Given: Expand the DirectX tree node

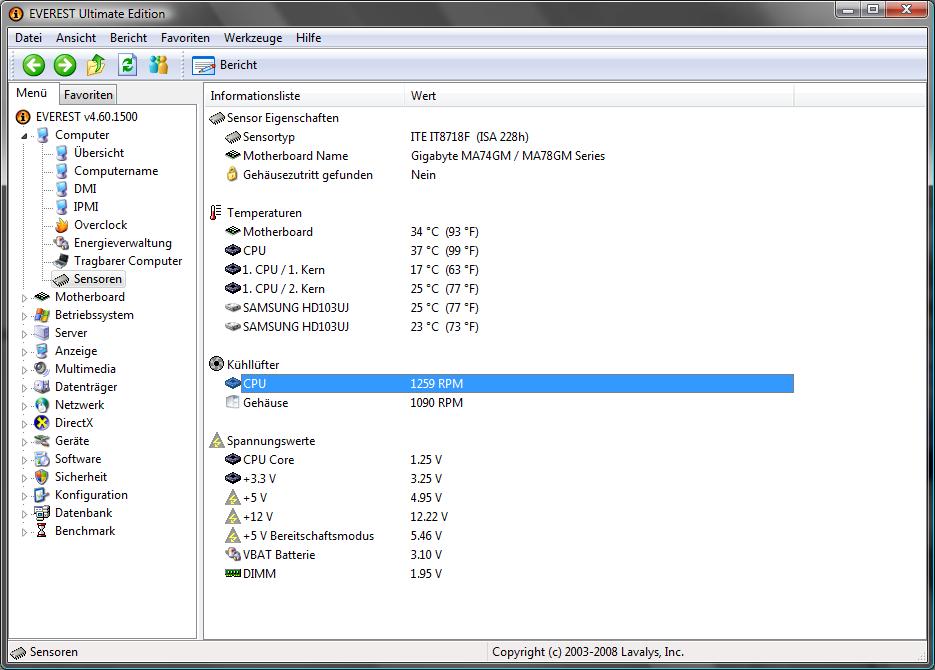Looking at the screenshot, I should coord(24,424).
